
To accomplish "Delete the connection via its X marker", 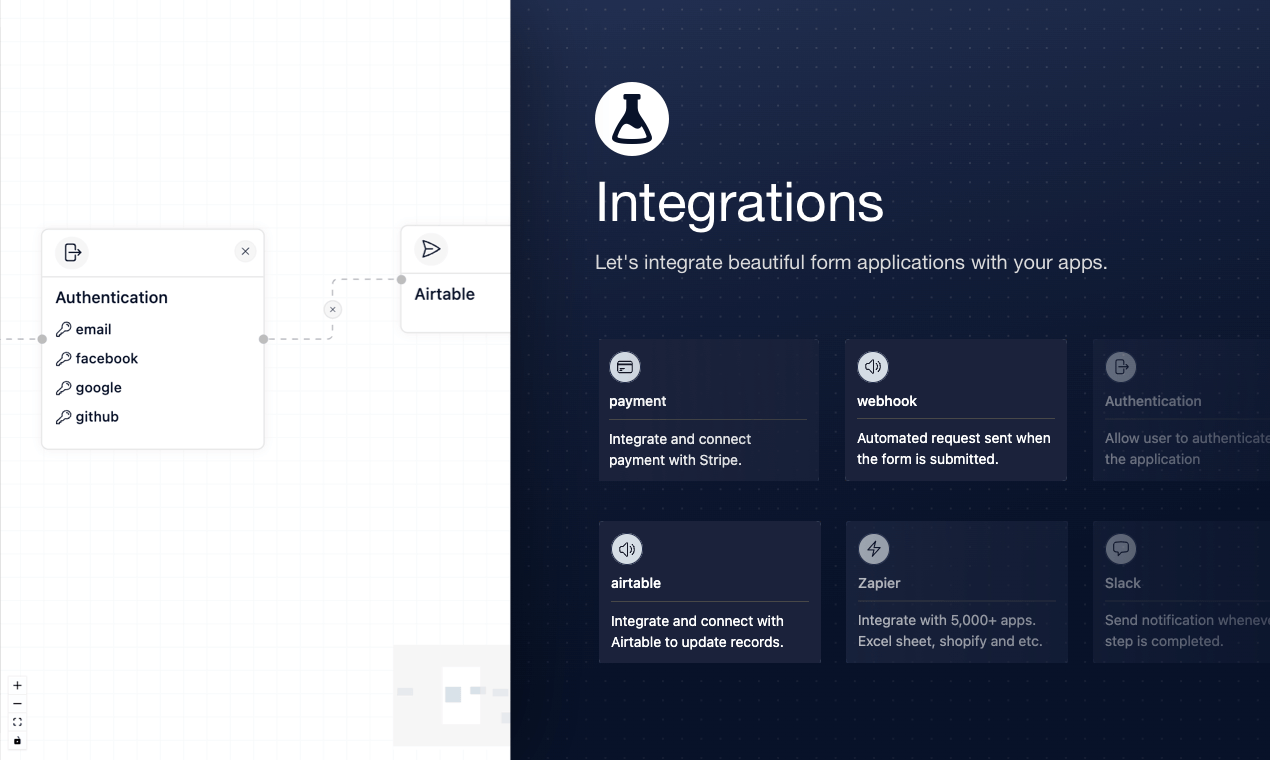I will pyautogui.click(x=332, y=309).
